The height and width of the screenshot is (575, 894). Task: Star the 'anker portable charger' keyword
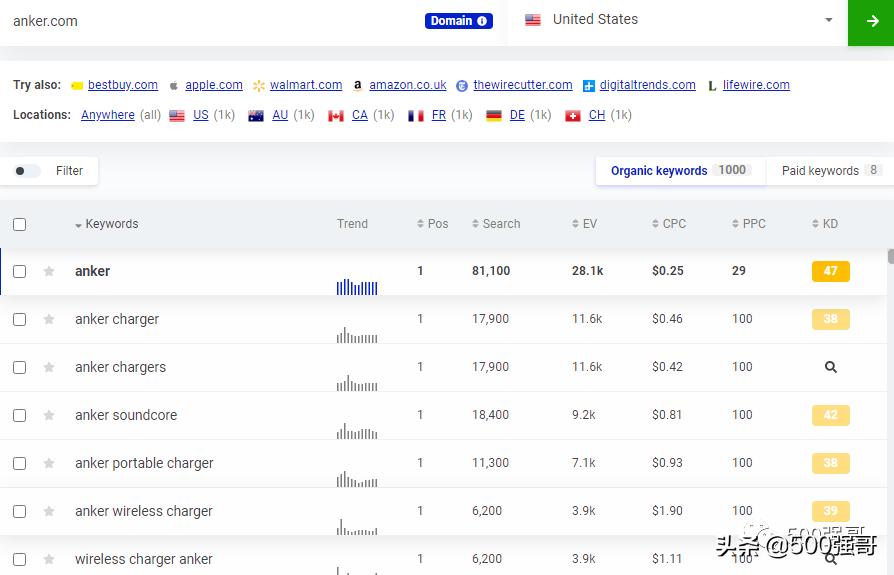[49, 463]
